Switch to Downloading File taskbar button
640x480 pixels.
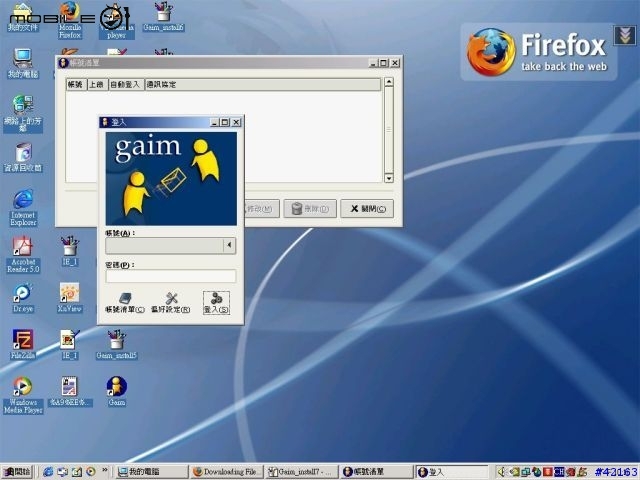(x=227, y=472)
